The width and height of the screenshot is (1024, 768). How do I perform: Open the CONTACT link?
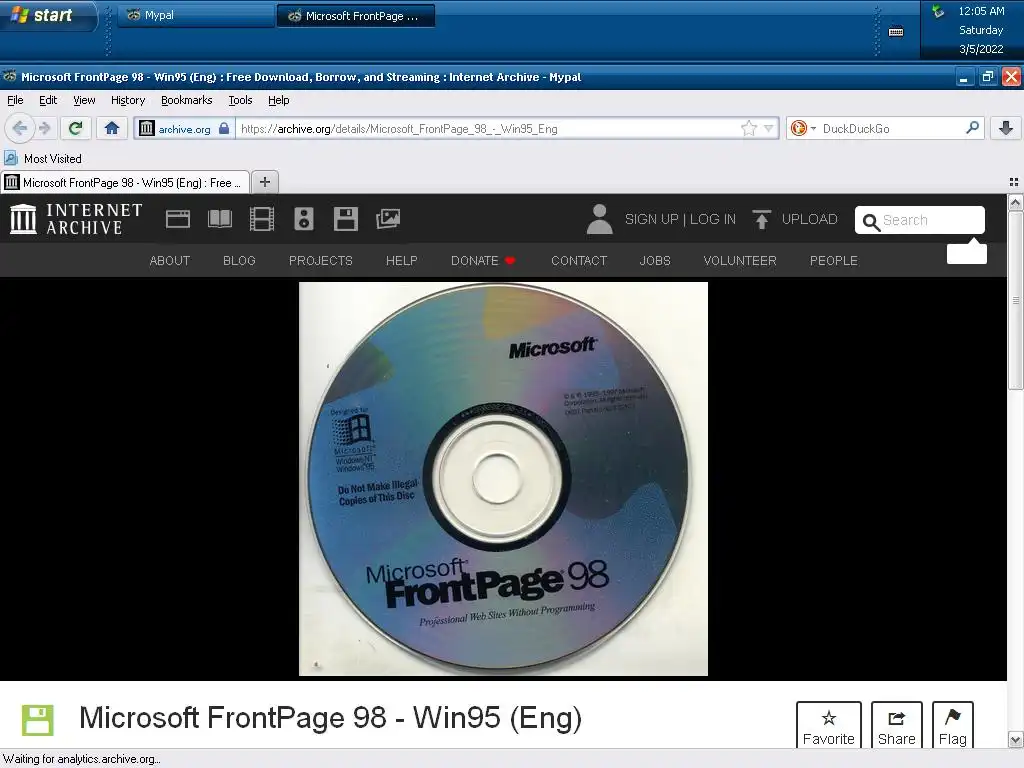coord(579,261)
